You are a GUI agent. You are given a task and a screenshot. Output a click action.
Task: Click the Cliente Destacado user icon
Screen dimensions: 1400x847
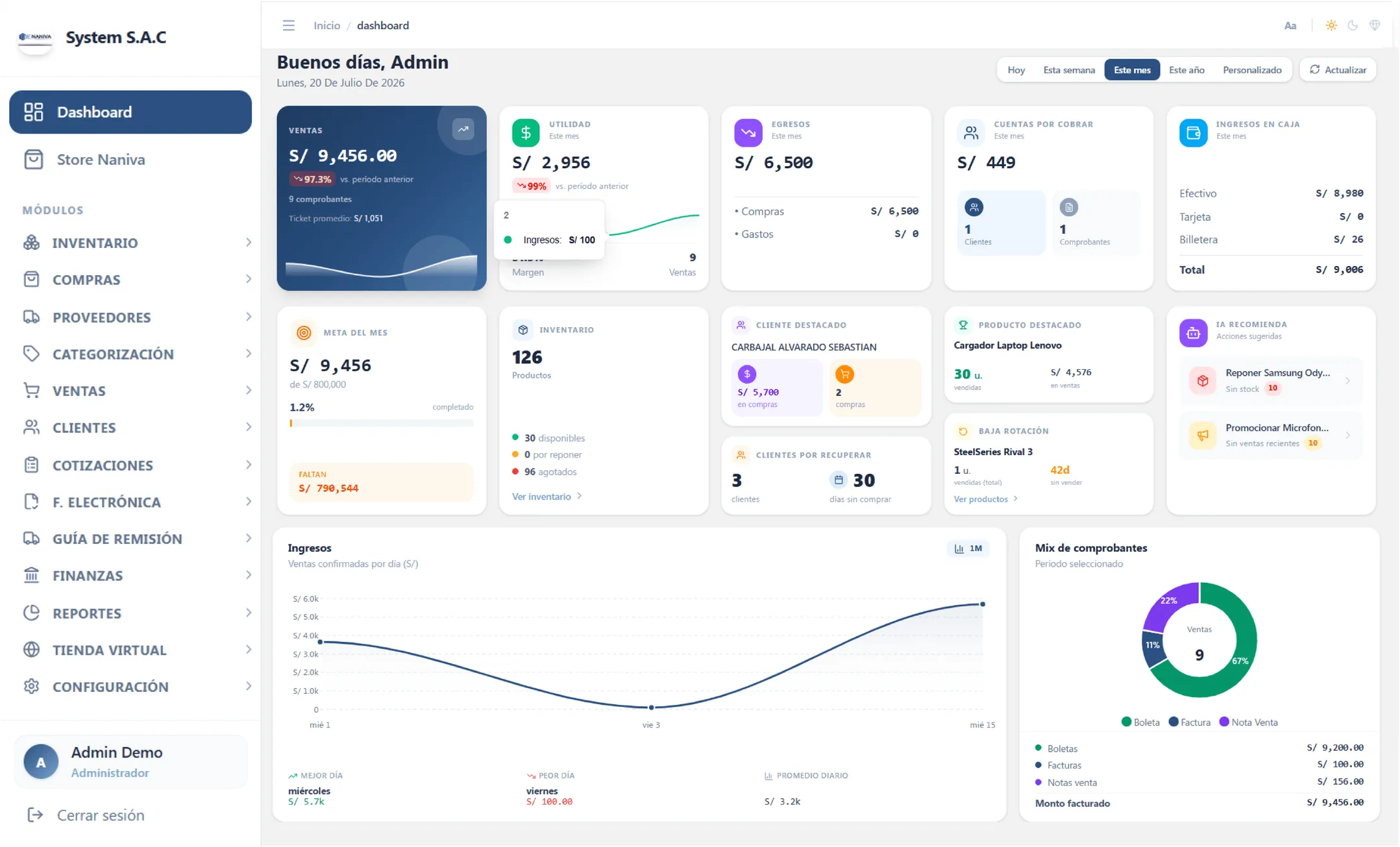(x=741, y=325)
